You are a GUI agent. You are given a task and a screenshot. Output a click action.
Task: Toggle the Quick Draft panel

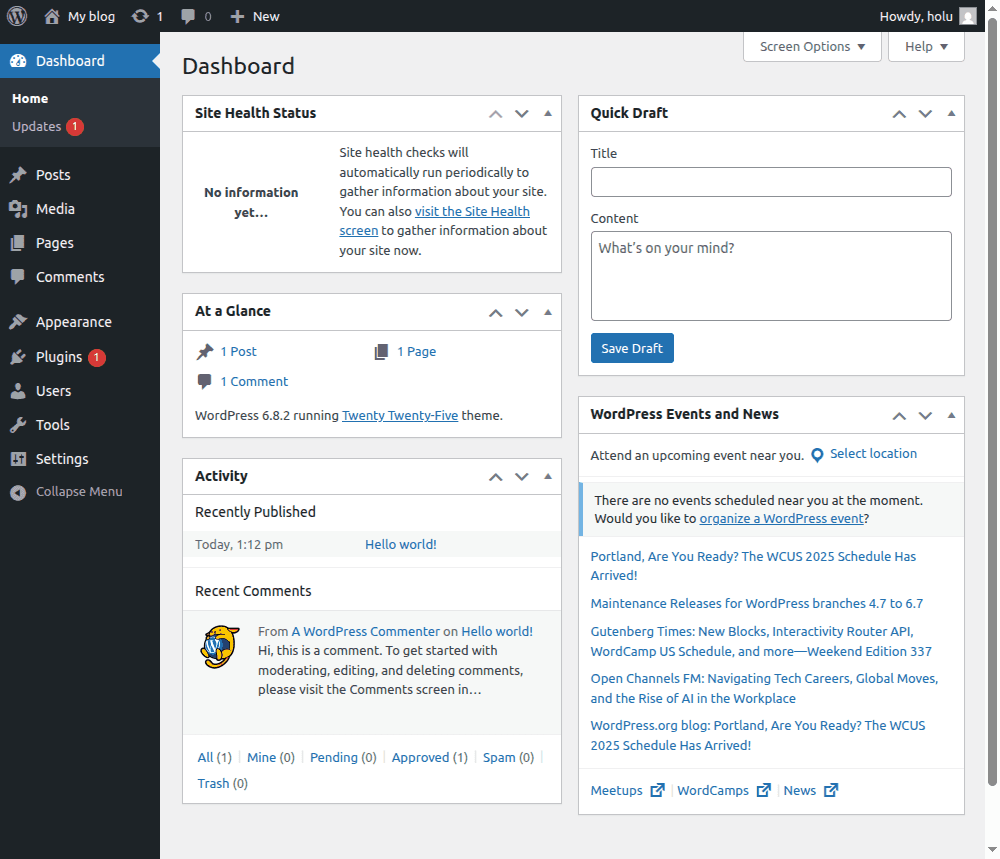pyautogui.click(x=952, y=114)
